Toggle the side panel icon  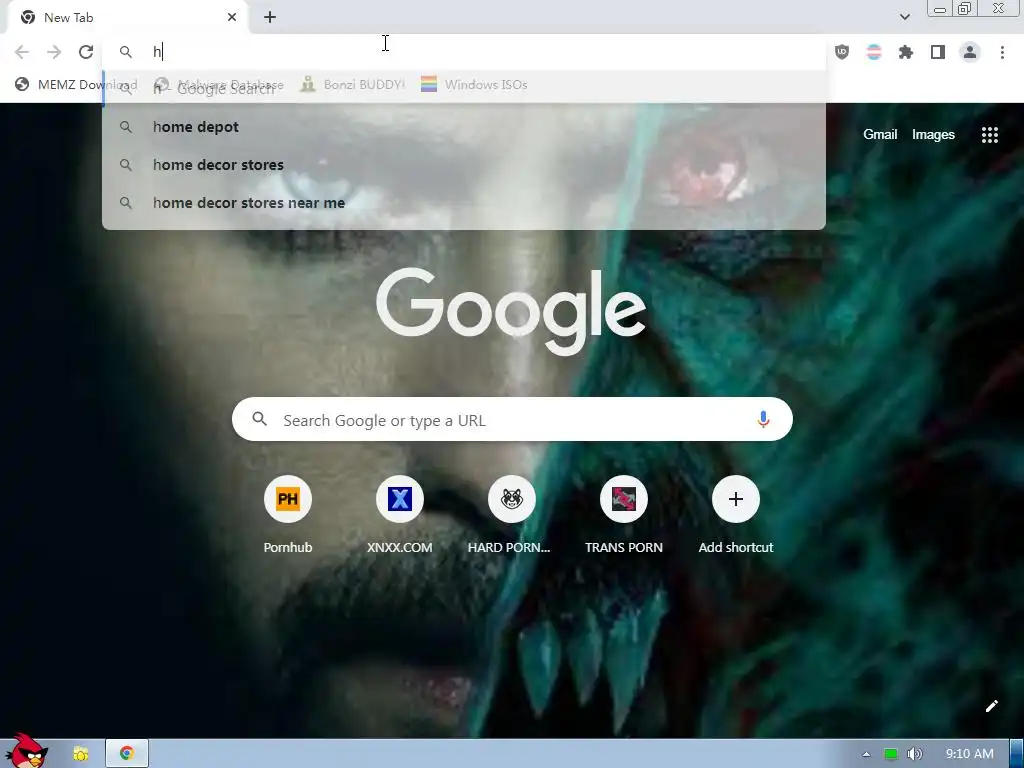tap(938, 52)
